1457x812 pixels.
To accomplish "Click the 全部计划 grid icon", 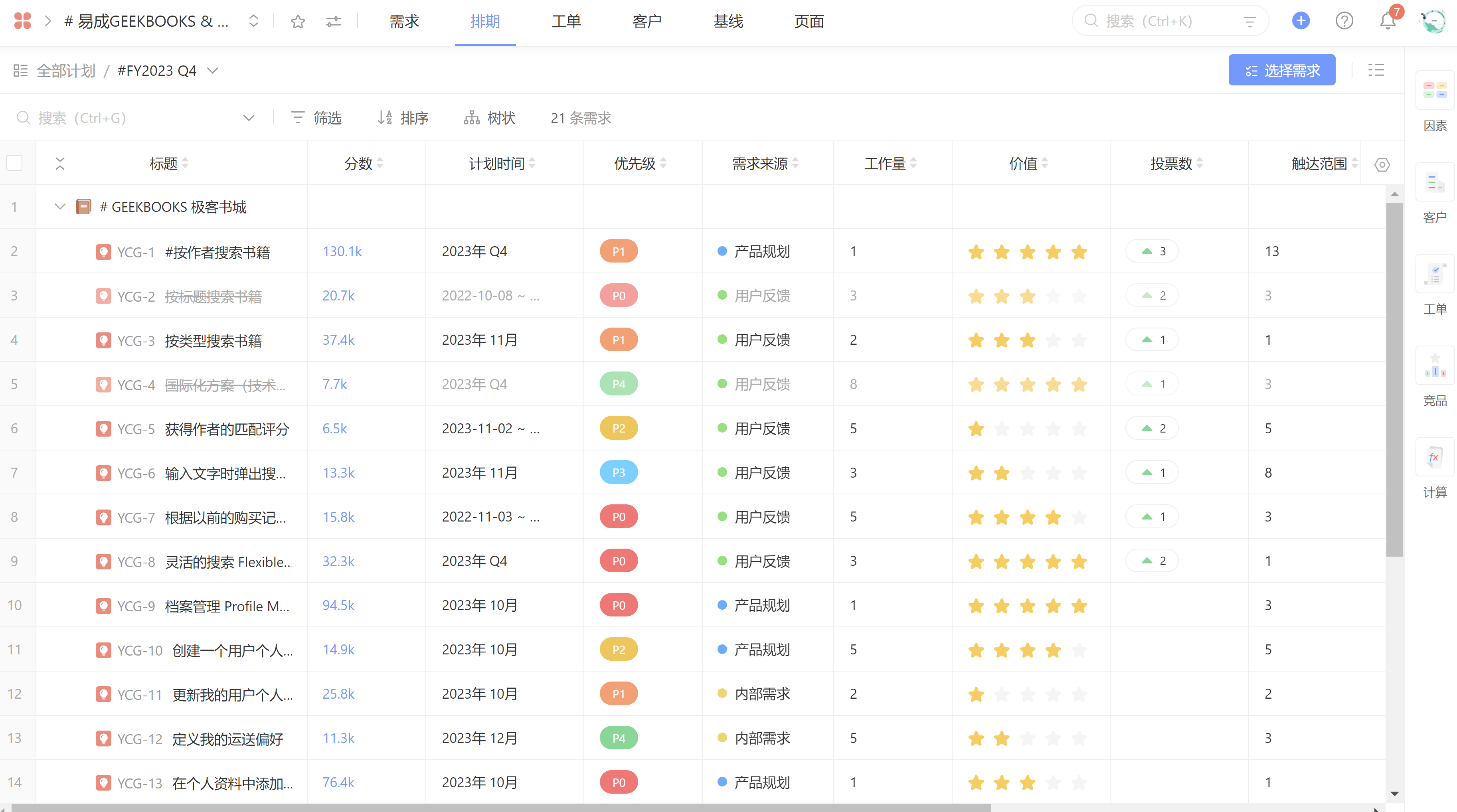I will 20,71.
